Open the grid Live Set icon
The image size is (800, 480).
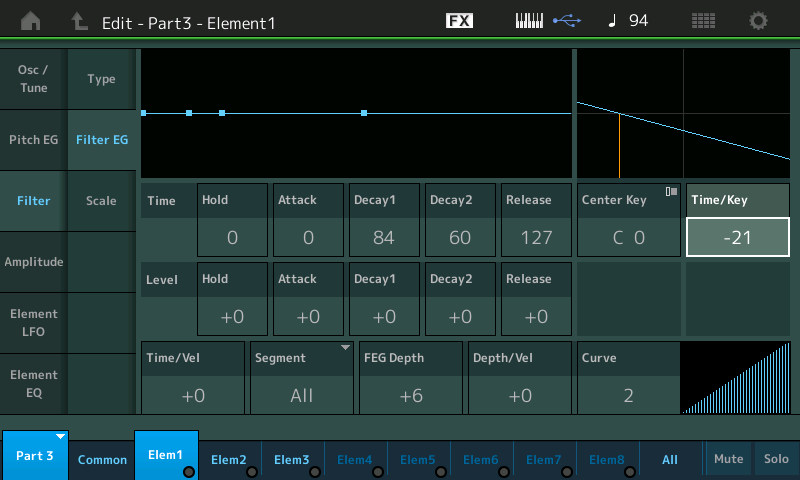pos(703,21)
